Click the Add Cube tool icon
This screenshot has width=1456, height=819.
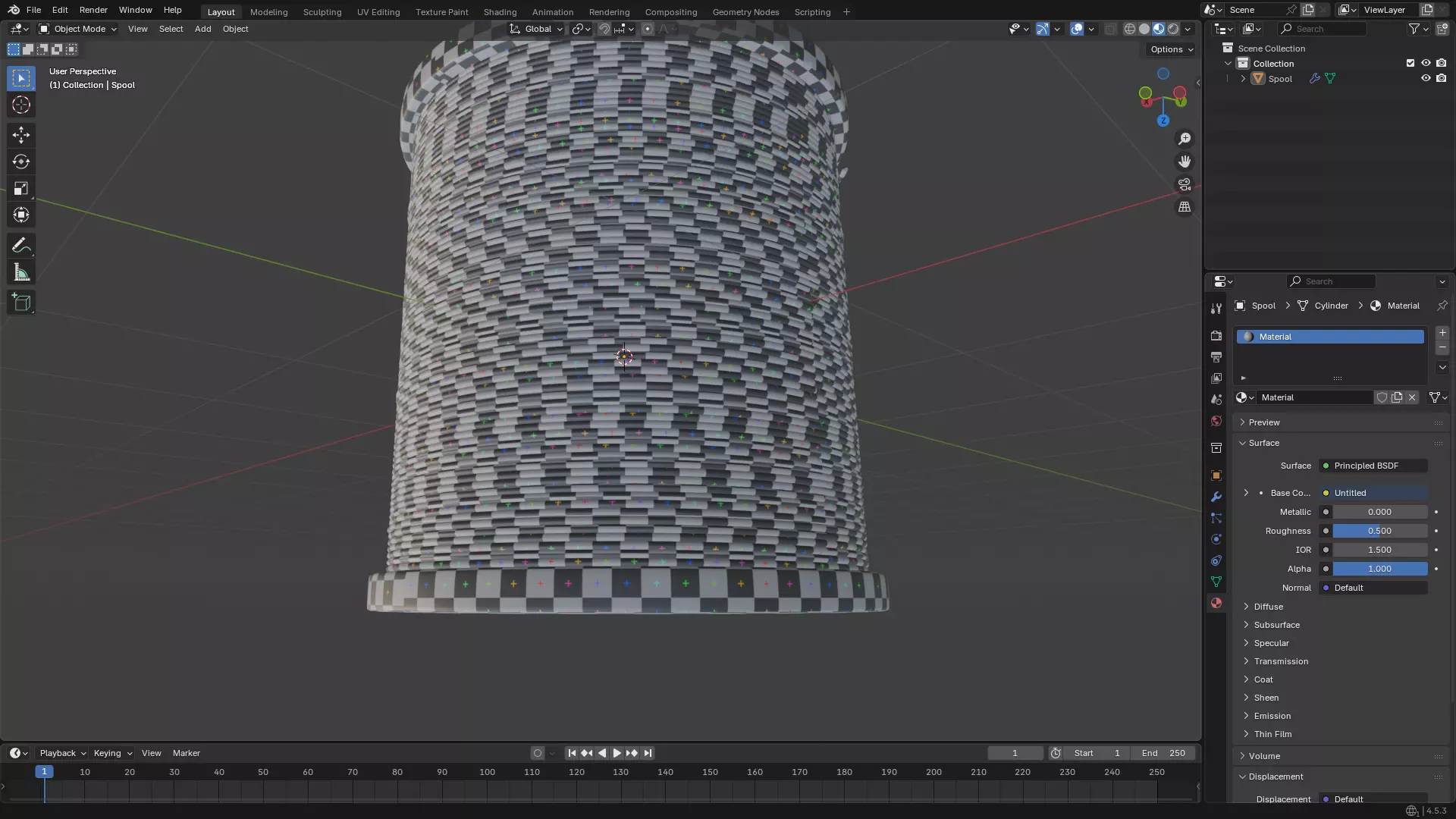(x=21, y=303)
